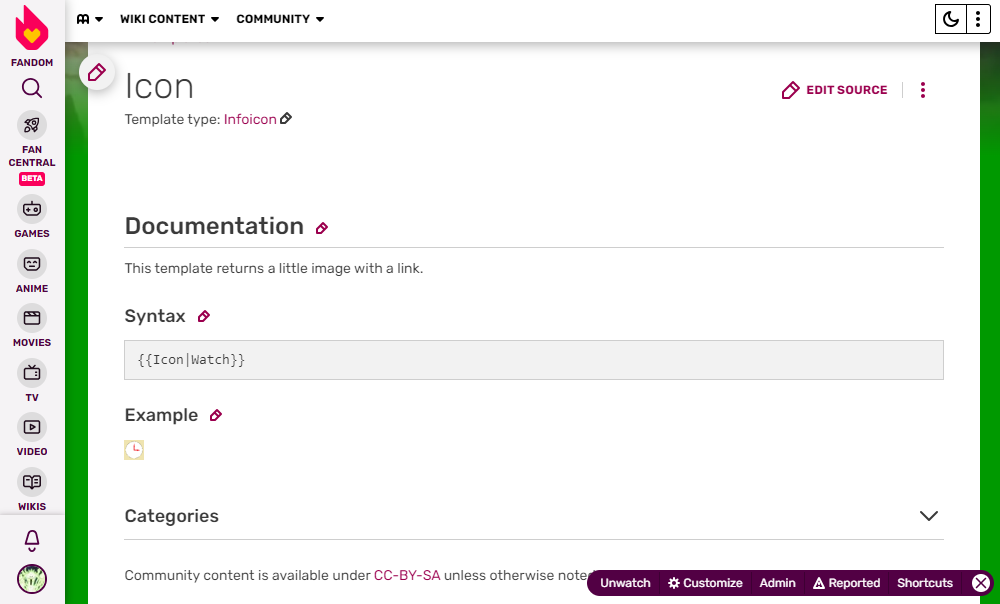Image resolution: width=1000 pixels, height=604 pixels.
Task: Open the Fandom search icon
Action: (x=32, y=89)
